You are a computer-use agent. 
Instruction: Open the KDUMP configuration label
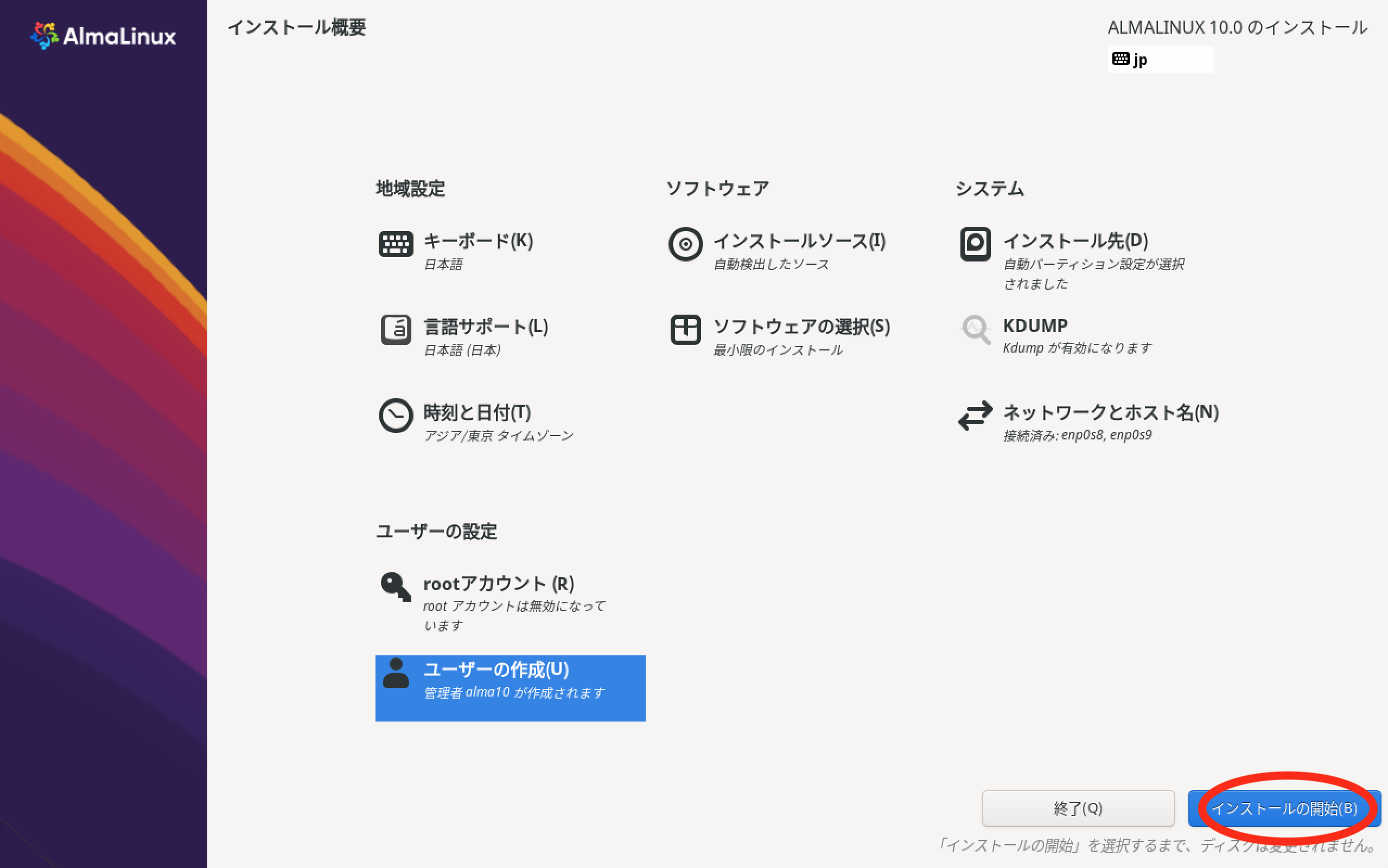click(x=1035, y=325)
